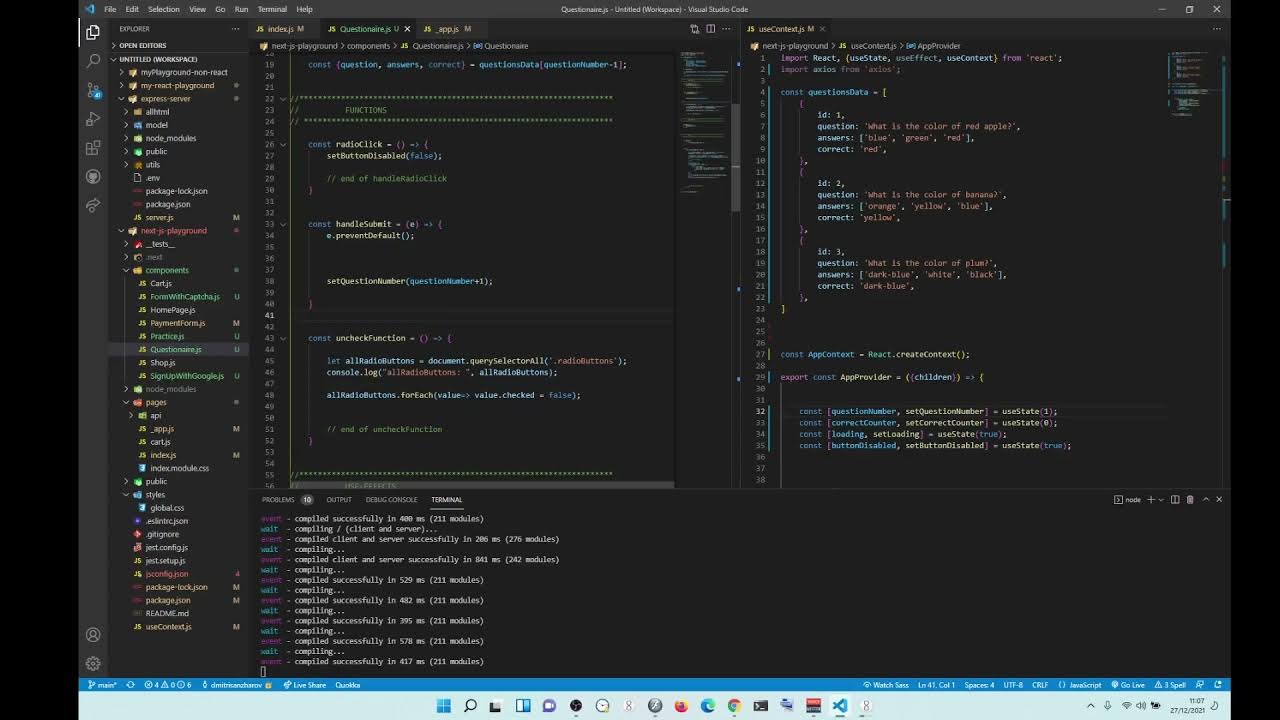Open the Source Control view
Screen dimensions: 1280x720
pyautogui.click(x=93, y=90)
